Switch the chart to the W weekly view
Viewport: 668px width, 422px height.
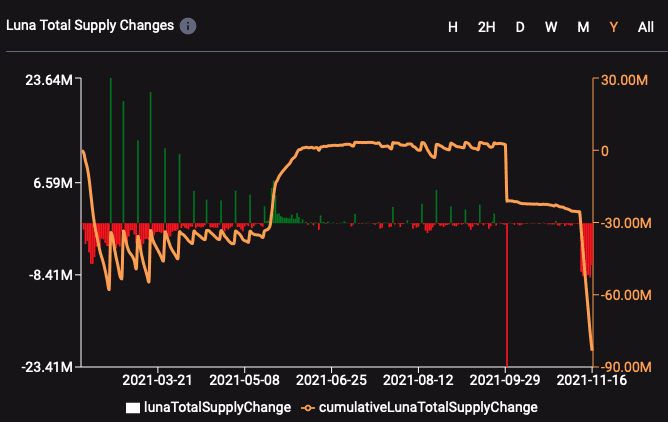[551, 27]
